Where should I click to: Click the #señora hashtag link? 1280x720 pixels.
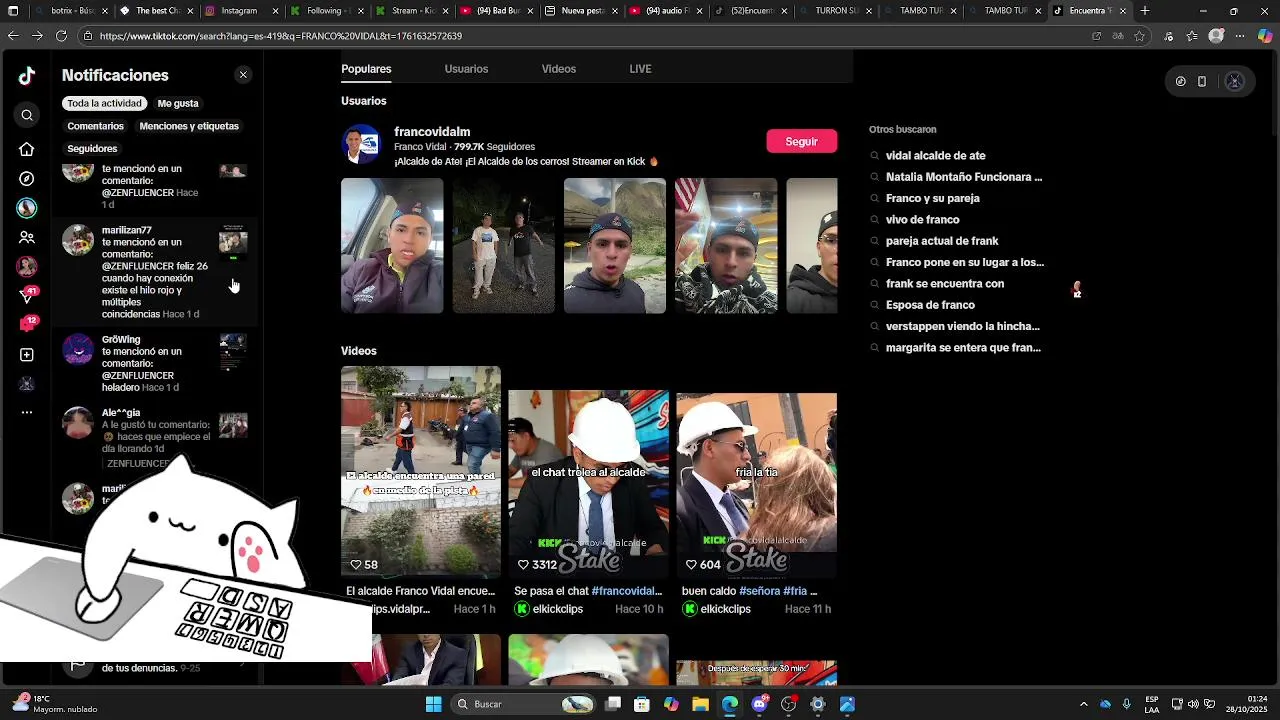[x=759, y=591]
